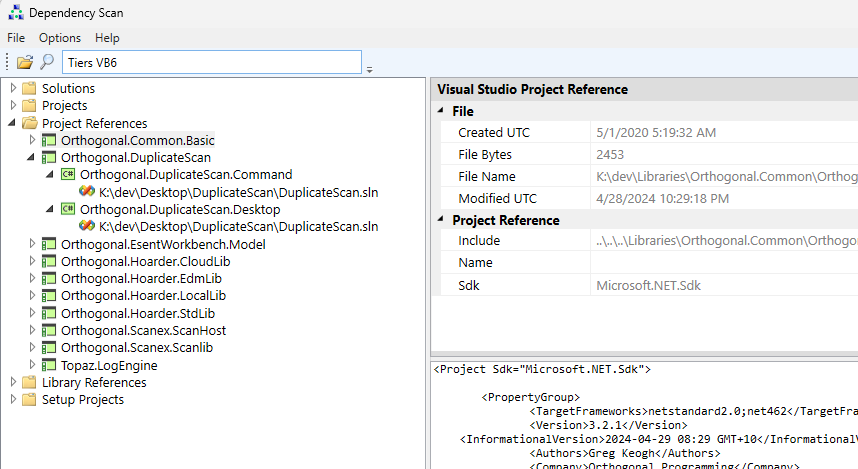
Task: Click the File Bytes value 2453
Action: [610, 154]
